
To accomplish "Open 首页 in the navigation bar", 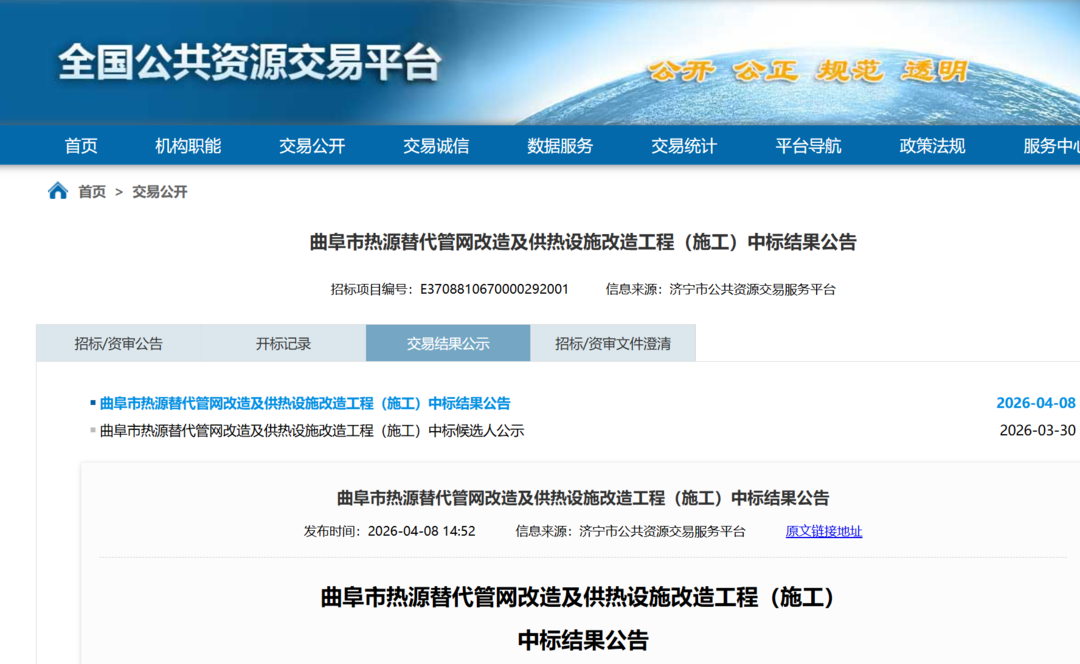I will [81, 146].
